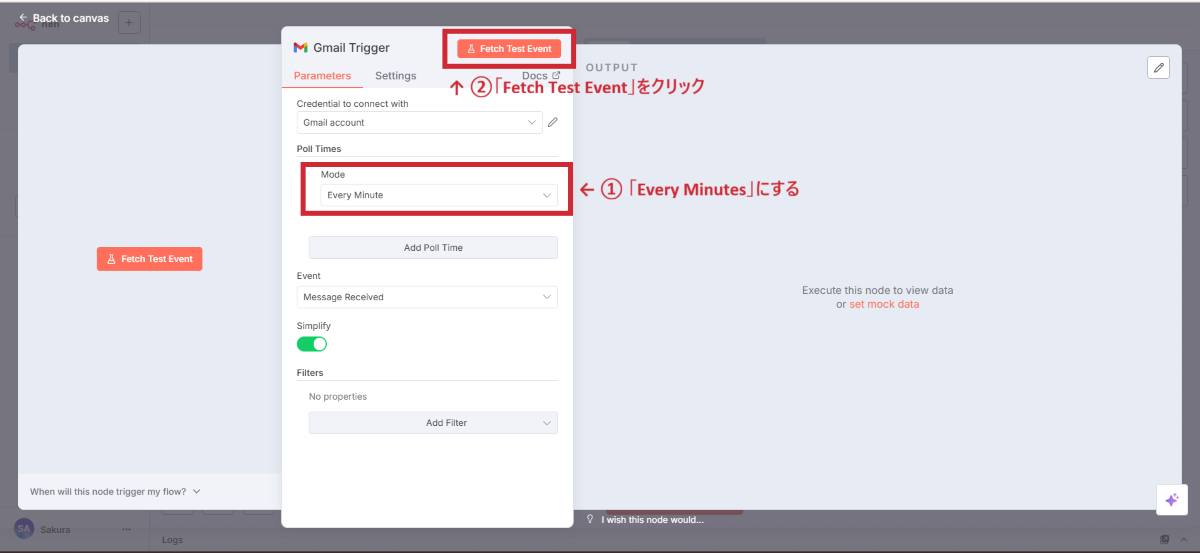Click the lightbulb icon near feedback text

click(590, 520)
